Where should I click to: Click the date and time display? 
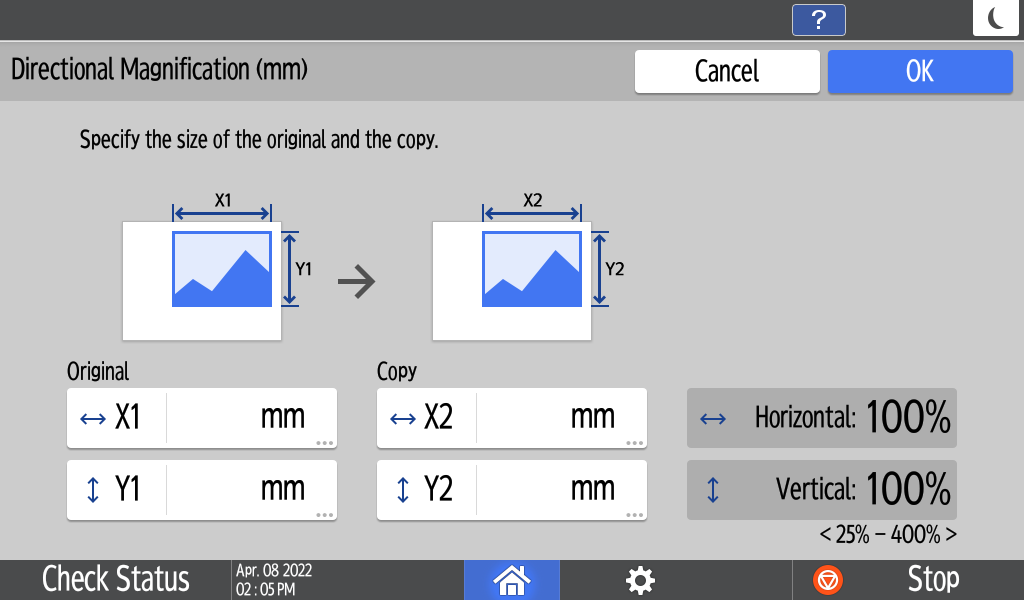274,579
